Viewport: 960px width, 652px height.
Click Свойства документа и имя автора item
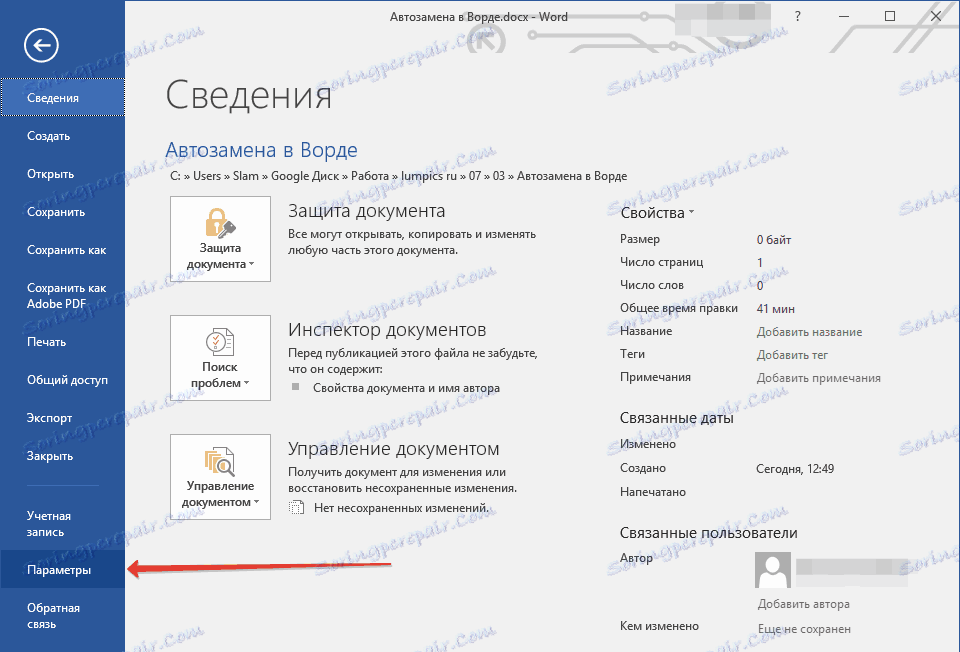pos(406,388)
